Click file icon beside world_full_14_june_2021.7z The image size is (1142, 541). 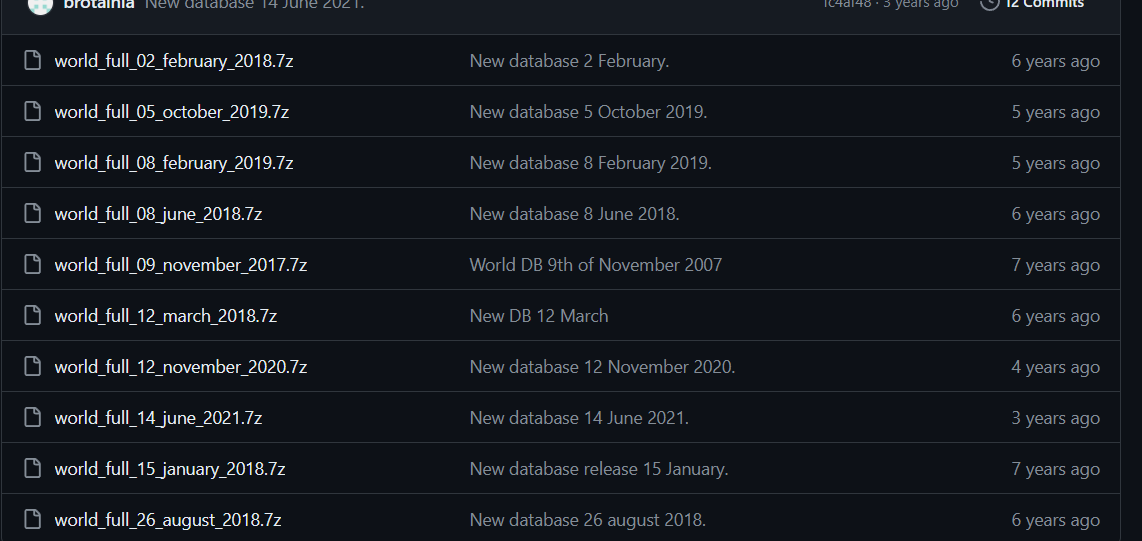click(x=32, y=417)
